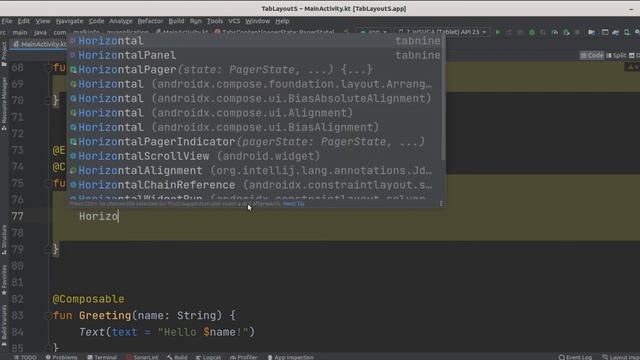Open the Favorites side panel

tap(4, 280)
